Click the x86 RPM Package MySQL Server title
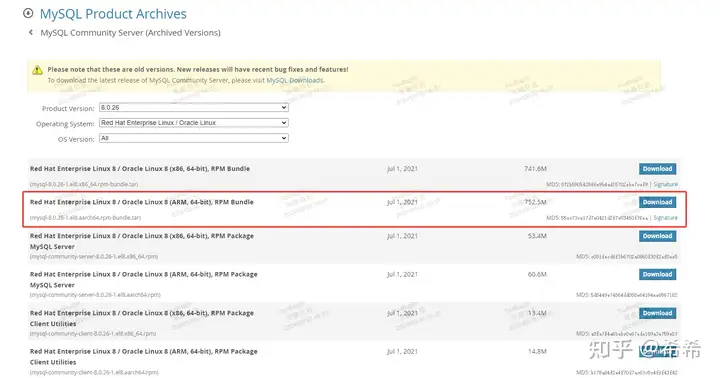Screen dimensions: 720x378 coord(142,241)
